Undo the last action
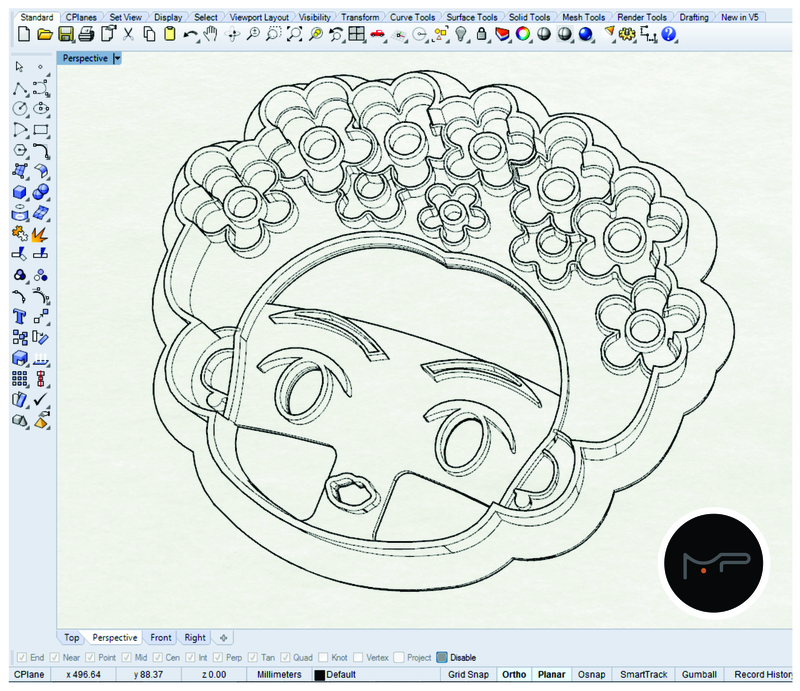 click(192, 33)
